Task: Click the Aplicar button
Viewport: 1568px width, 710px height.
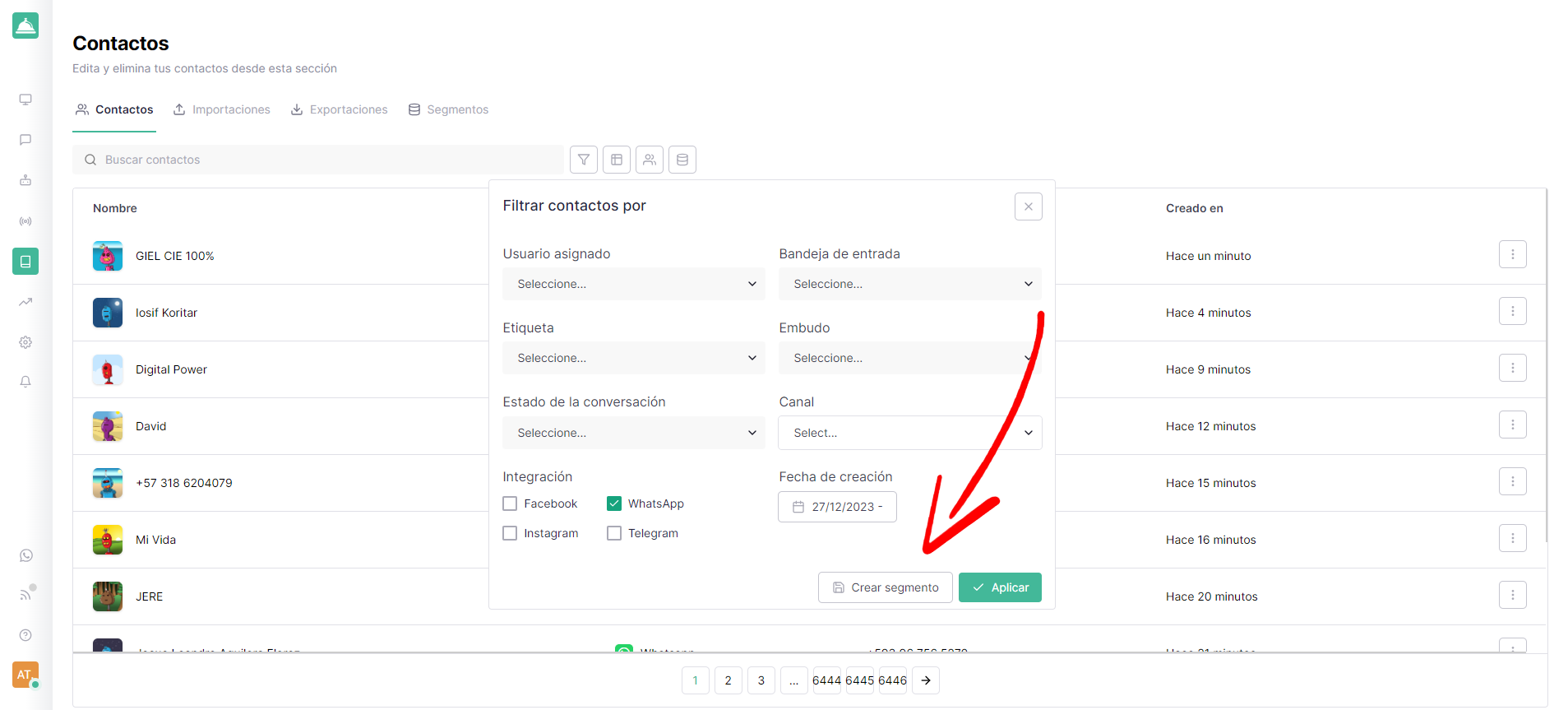Action: (x=1000, y=587)
